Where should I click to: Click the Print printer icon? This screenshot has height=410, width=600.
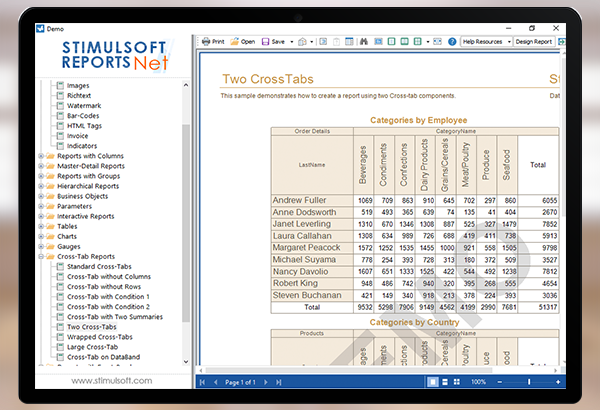(206, 41)
